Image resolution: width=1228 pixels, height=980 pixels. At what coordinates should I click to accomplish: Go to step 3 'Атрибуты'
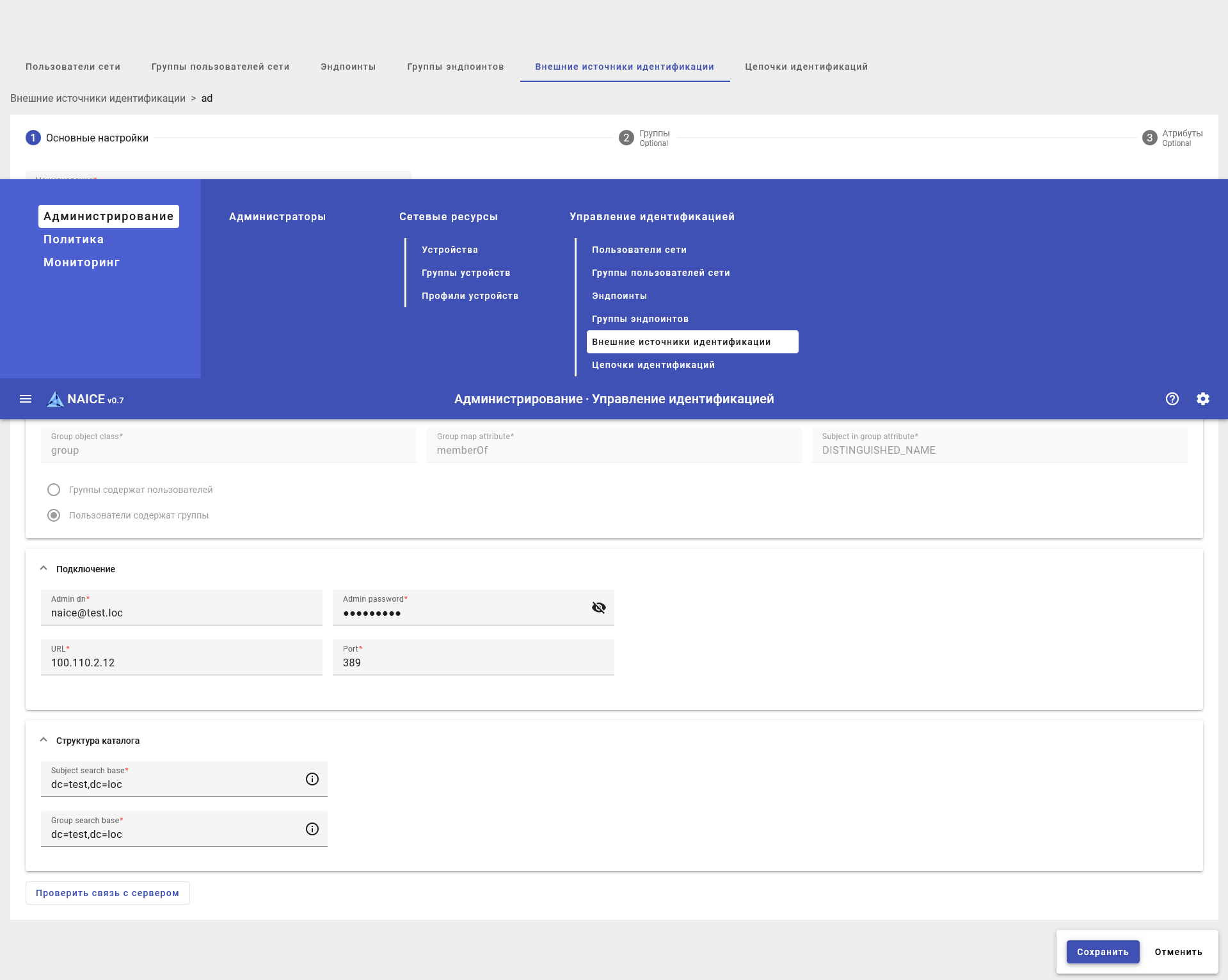[x=1172, y=138]
